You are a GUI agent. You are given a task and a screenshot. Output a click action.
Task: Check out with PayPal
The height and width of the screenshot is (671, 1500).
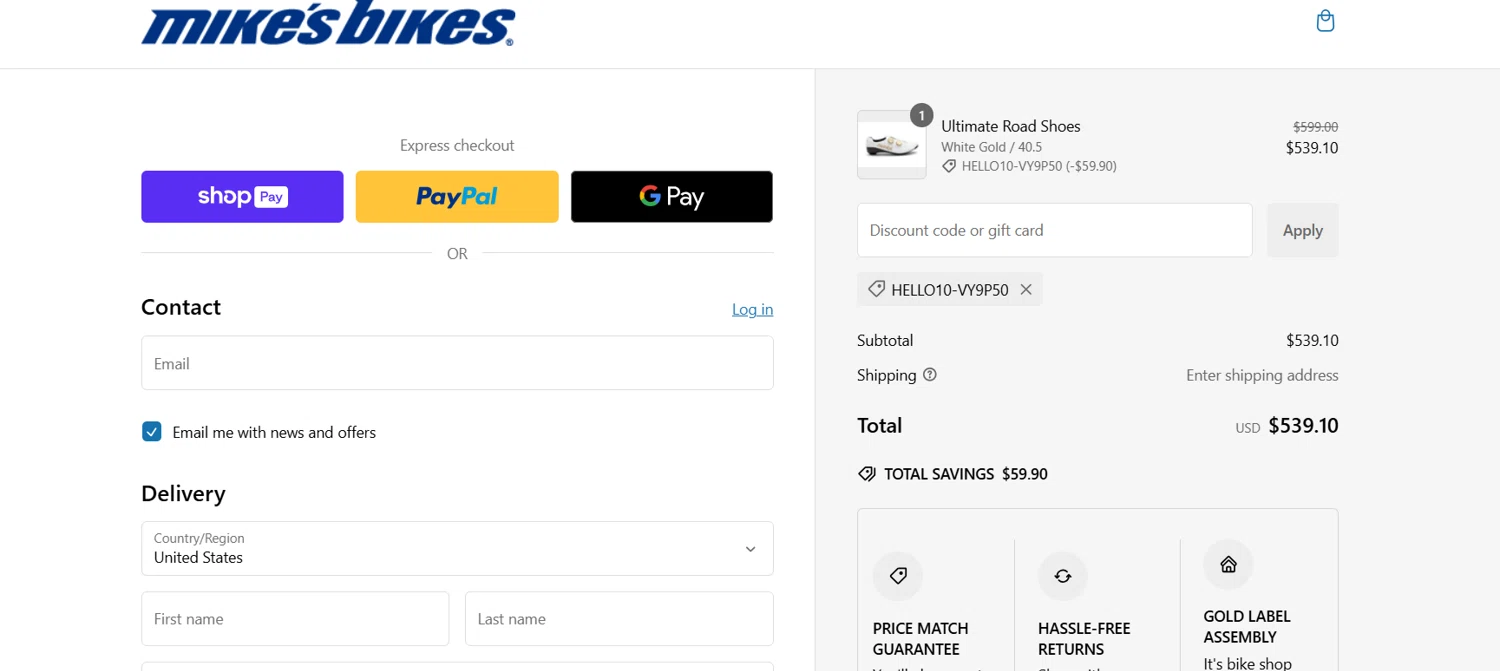click(x=457, y=197)
